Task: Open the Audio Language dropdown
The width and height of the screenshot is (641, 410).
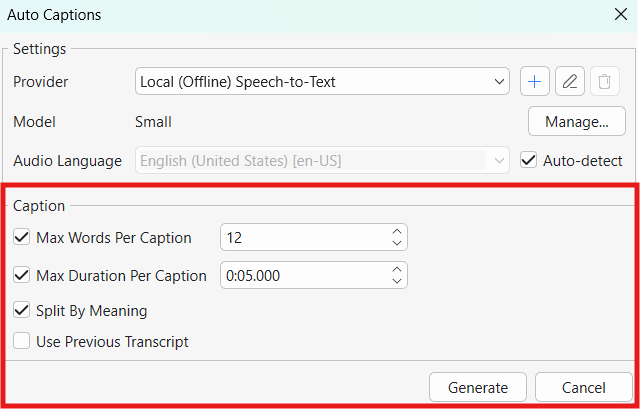Action: [x=322, y=161]
